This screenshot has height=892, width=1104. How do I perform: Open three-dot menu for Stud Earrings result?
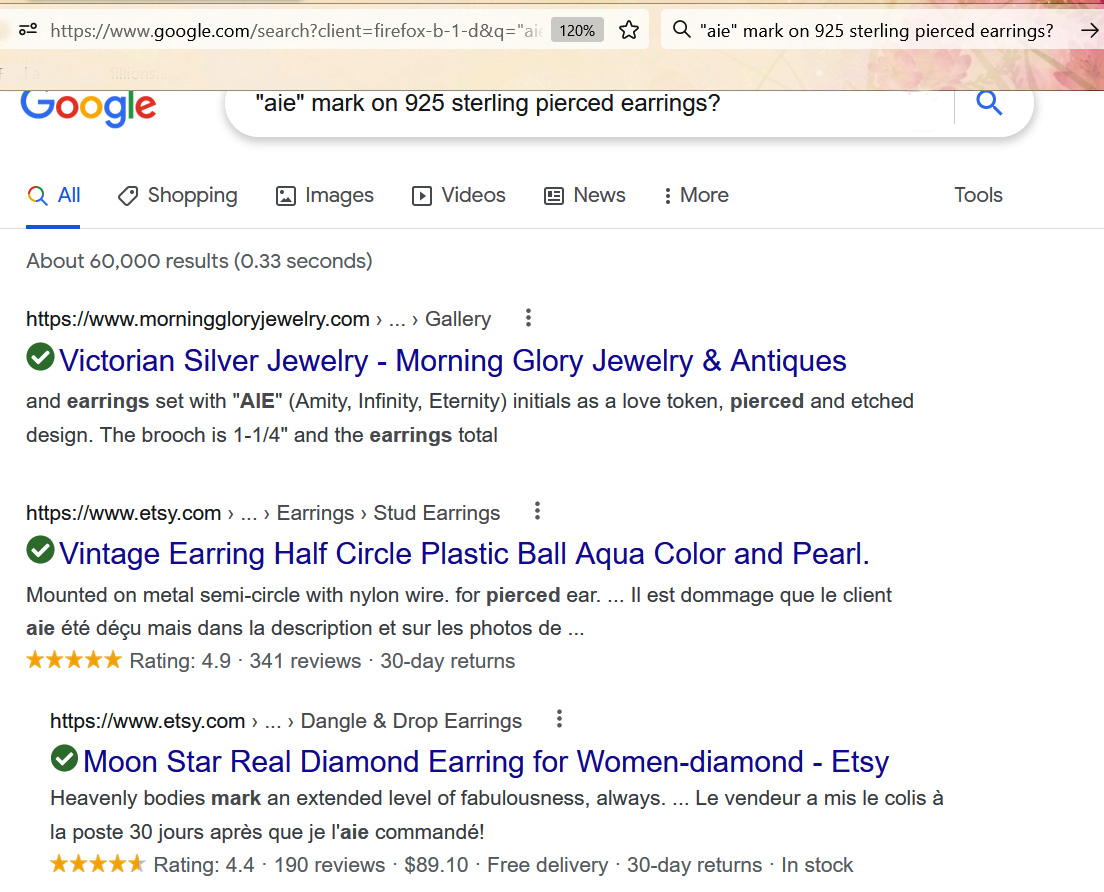(537, 512)
